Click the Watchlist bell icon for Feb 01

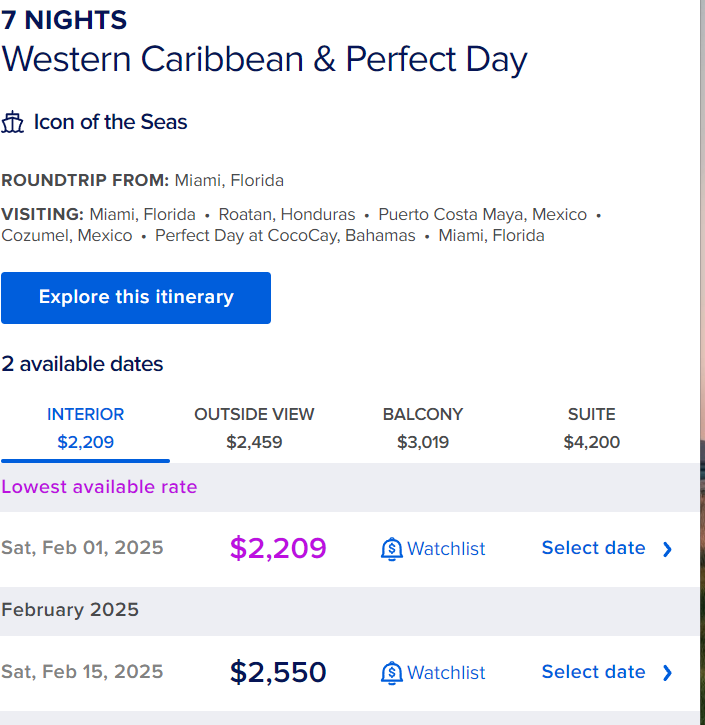coord(392,549)
